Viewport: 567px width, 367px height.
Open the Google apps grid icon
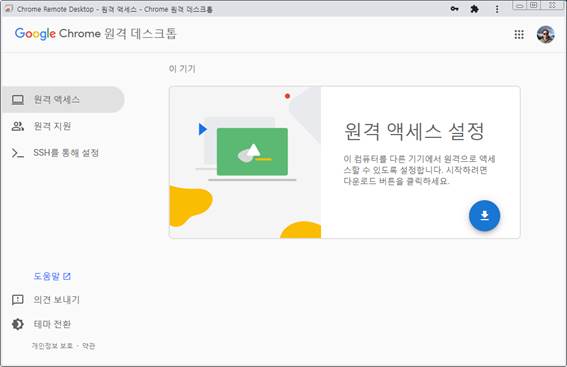pyautogui.click(x=519, y=34)
